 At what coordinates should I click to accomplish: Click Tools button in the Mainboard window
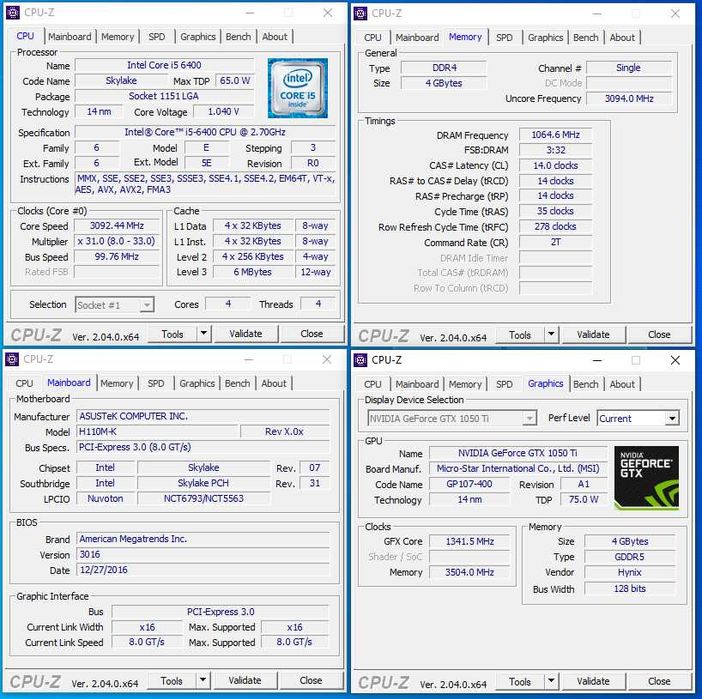[x=171, y=681]
